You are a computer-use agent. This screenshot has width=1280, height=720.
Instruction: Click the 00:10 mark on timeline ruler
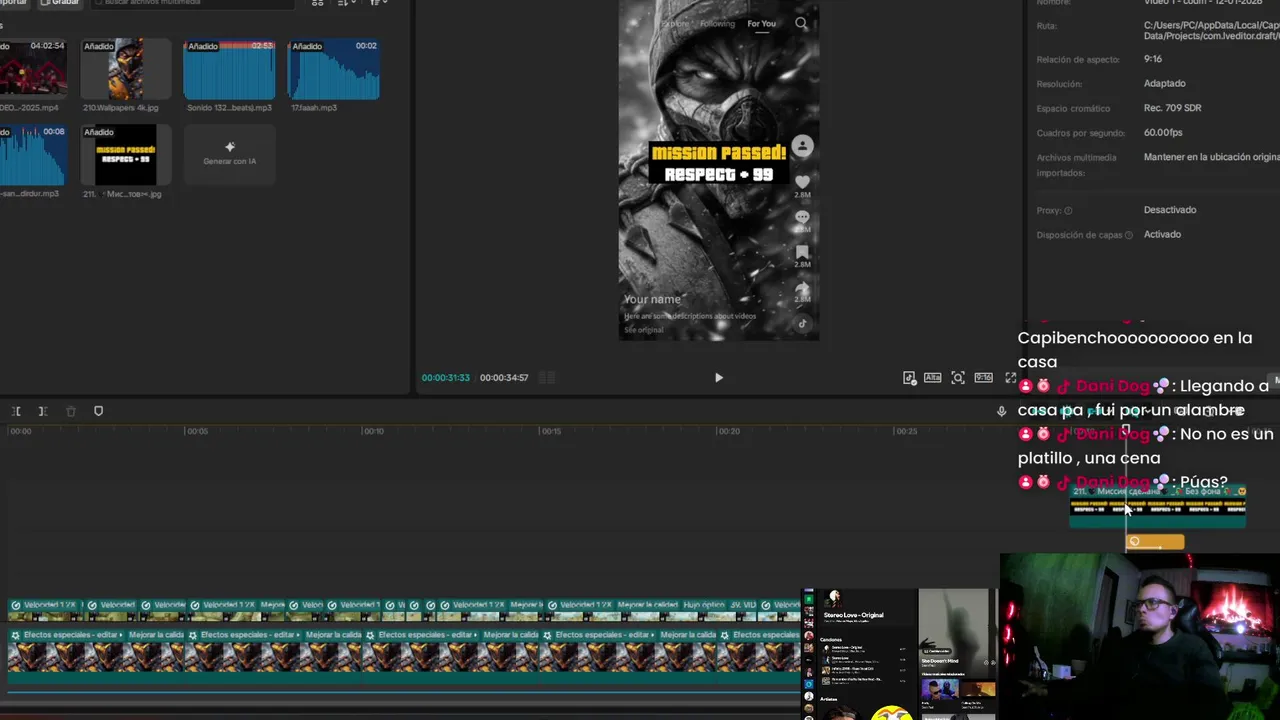pos(373,431)
